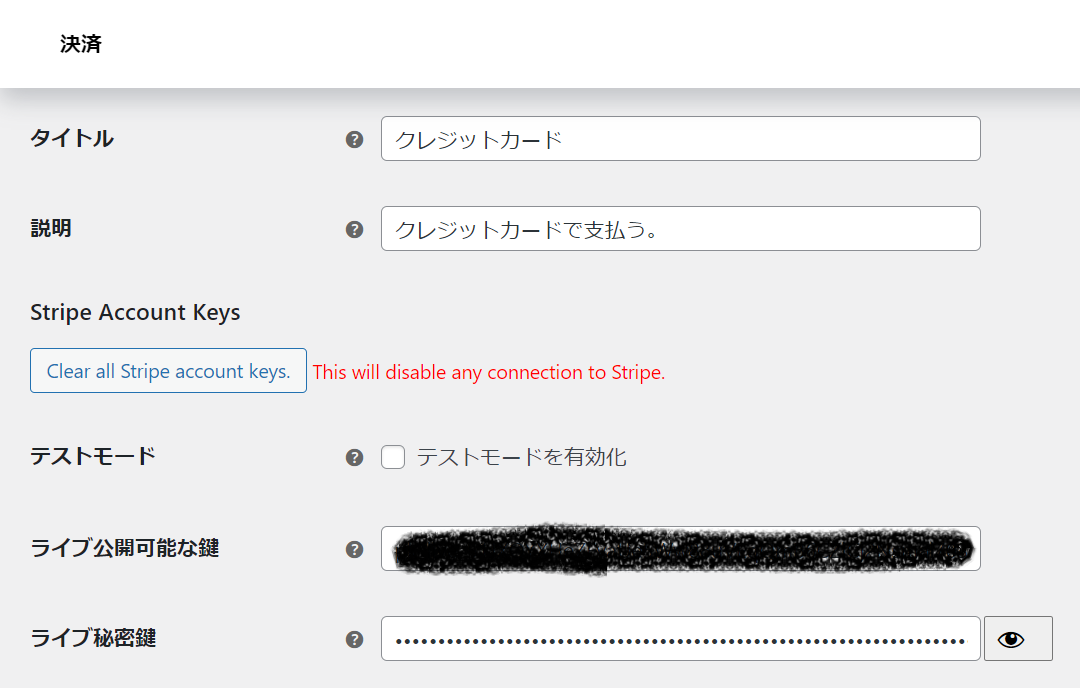Clear all Stripe account keys
The image size is (1080, 688).
(x=168, y=371)
